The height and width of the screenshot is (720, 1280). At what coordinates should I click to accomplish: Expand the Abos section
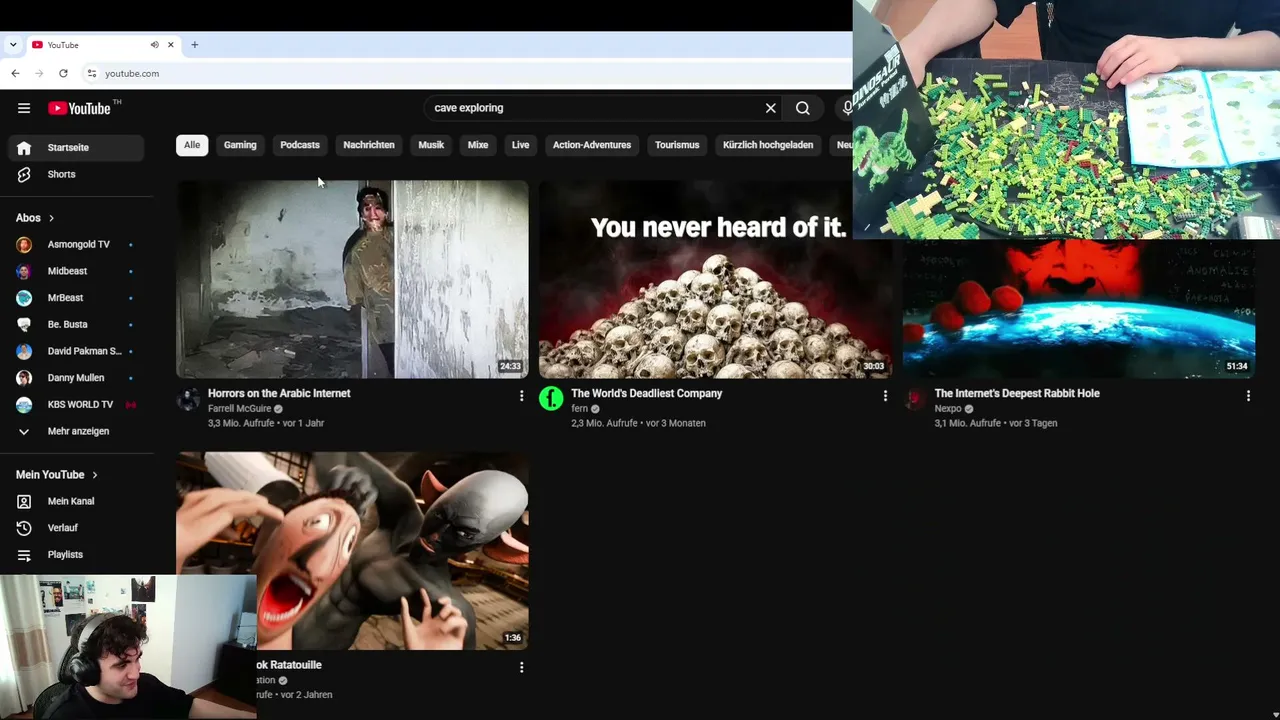(x=35, y=218)
